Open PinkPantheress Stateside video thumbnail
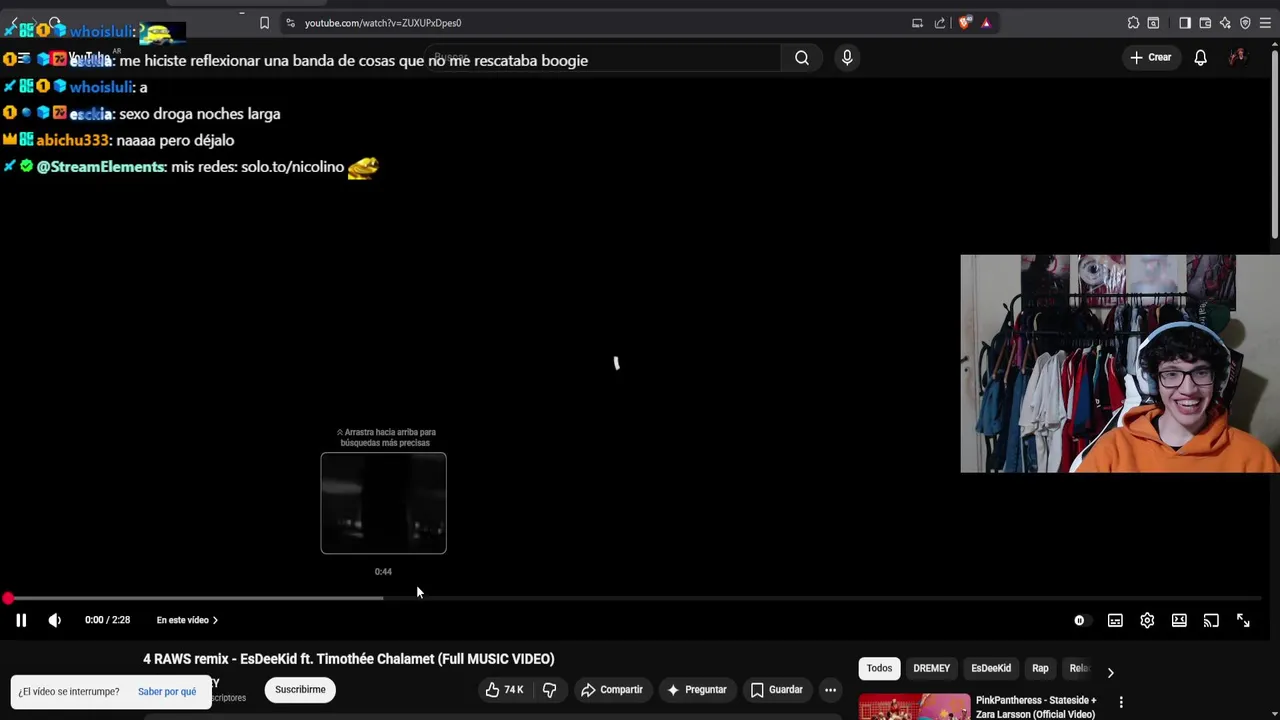Image resolution: width=1280 pixels, height=720 pixels. pyautogui.click(x=914, y=706)
